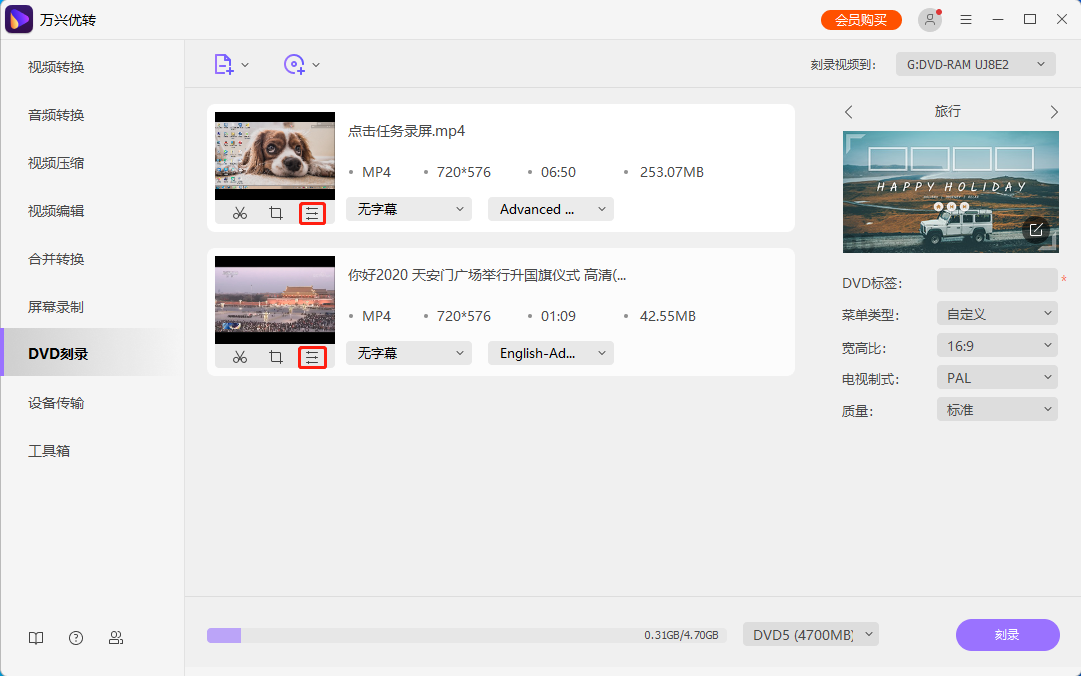
Task: Trim 点击任务录屏.mp4 with the scissors icon
Action: coord(240,212)
